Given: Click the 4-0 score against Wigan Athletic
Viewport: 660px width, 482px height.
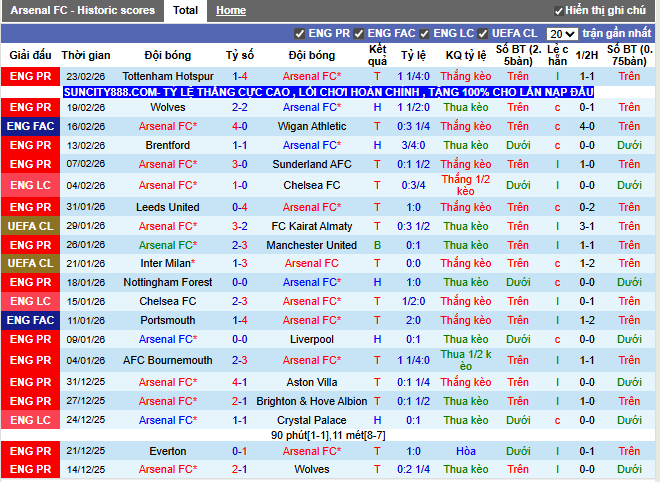Looking at the screenshot, I should click(x=239, y=126).
